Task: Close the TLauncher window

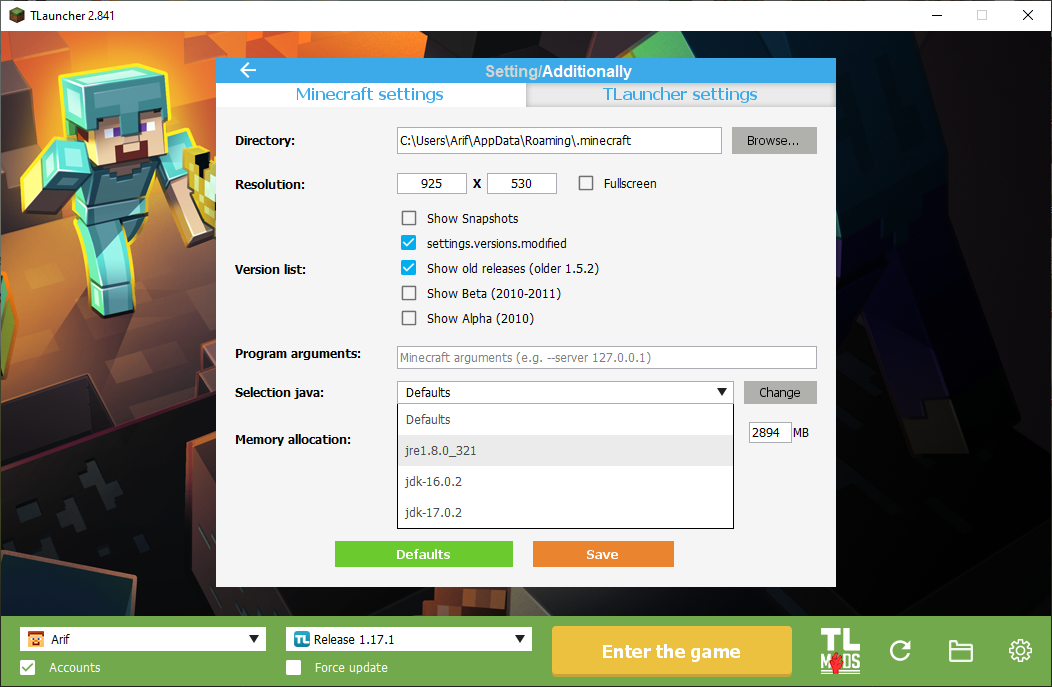Action: pyautogui.click(x=1027, y=15)
